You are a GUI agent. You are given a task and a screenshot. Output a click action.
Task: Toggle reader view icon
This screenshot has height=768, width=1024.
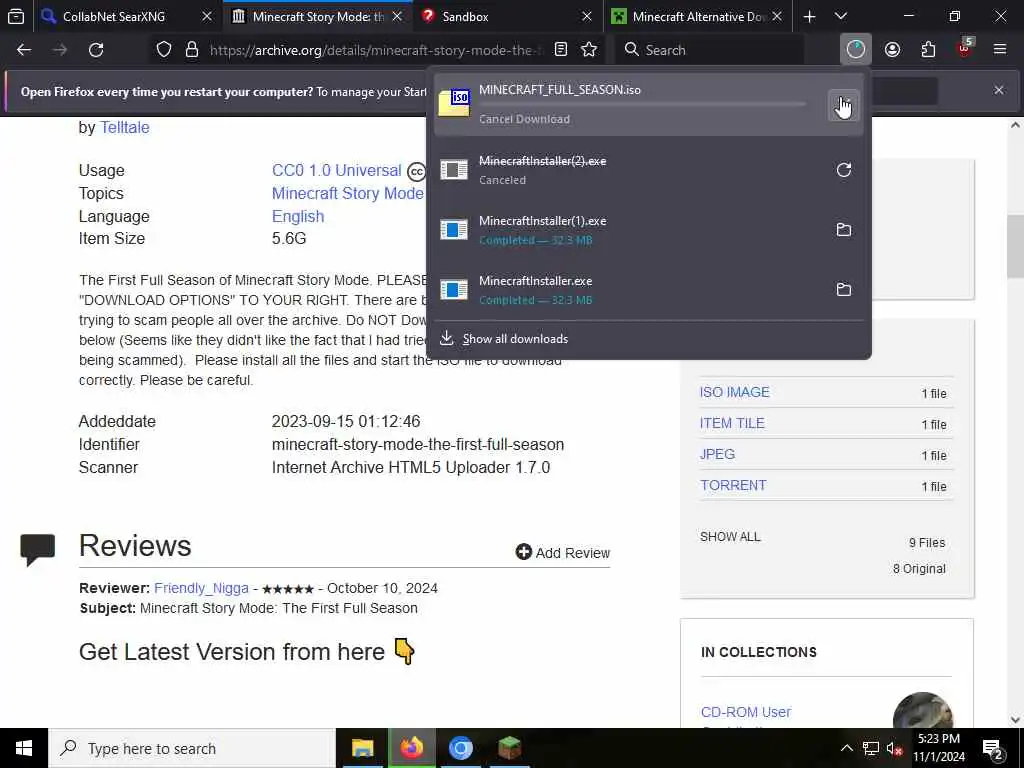click(x=560, y=50)
